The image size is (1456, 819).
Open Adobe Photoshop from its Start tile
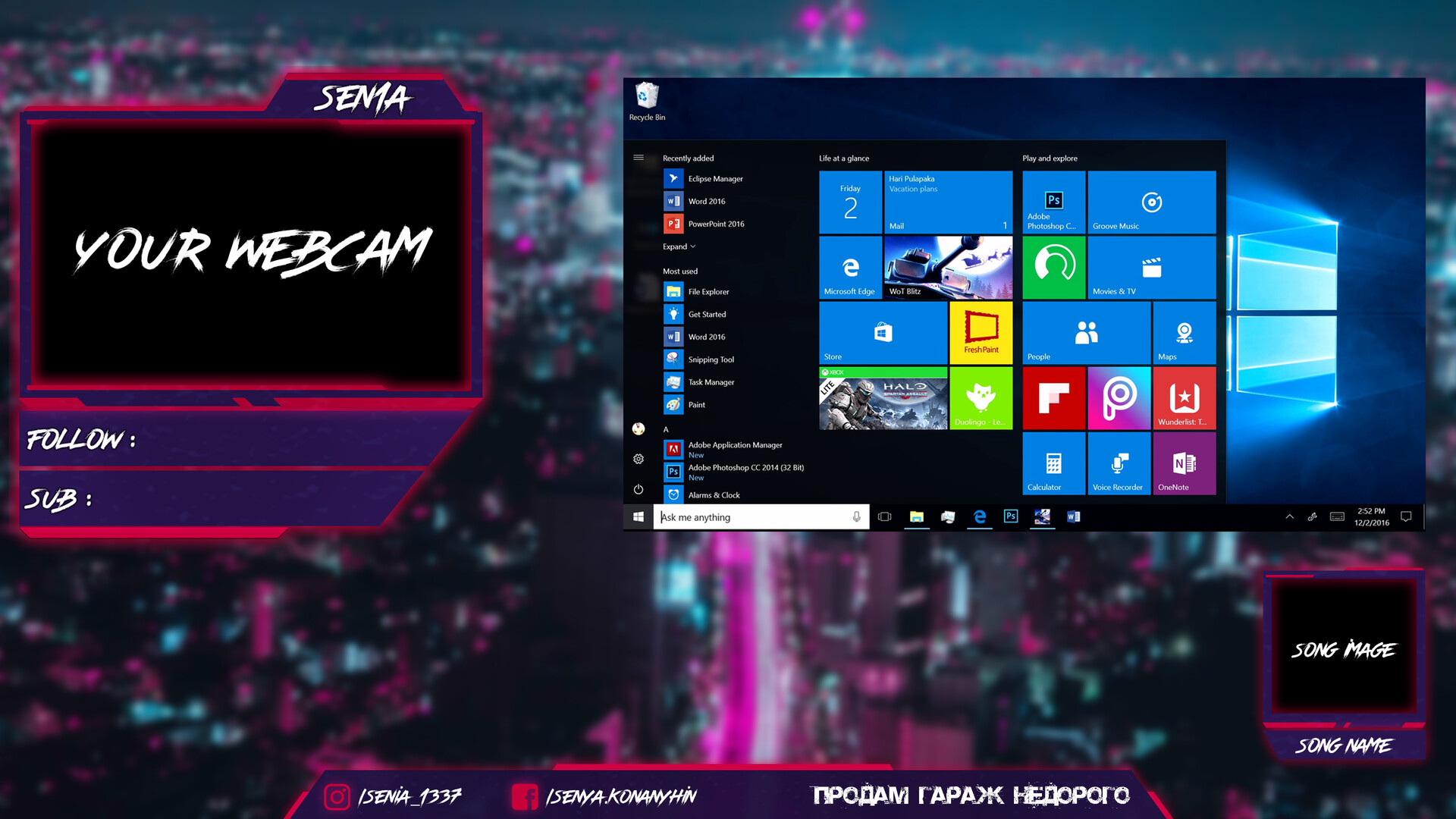click(x=1053, y=201)
